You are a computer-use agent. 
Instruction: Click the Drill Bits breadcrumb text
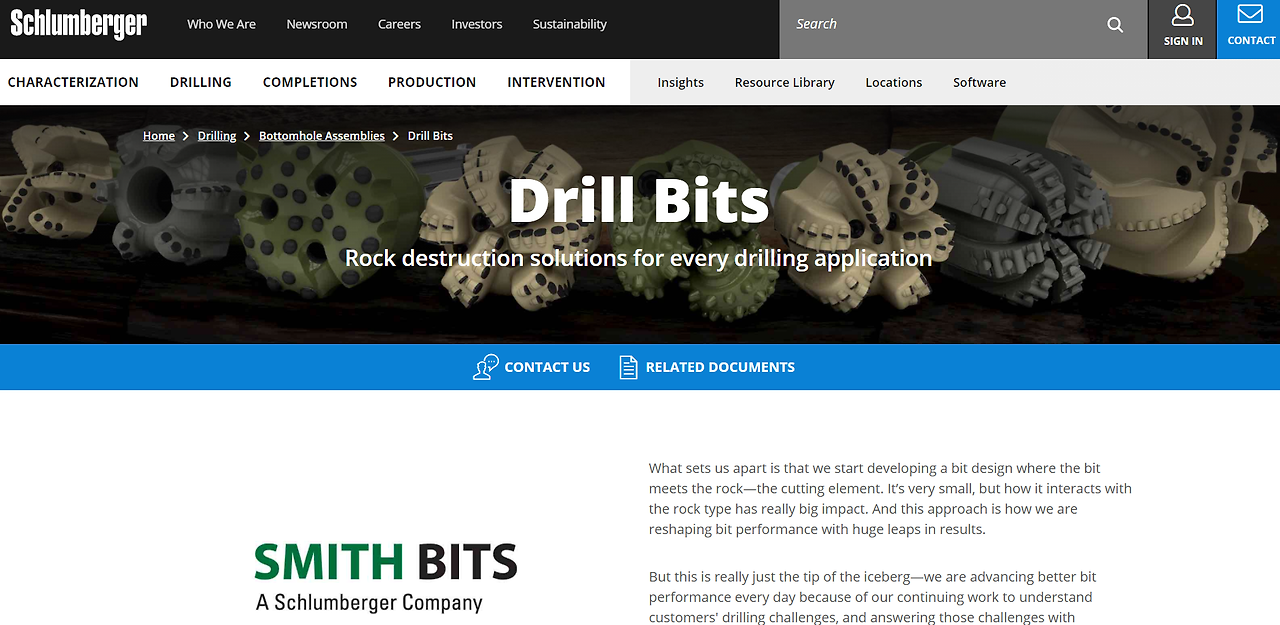(x=430, y=136)
